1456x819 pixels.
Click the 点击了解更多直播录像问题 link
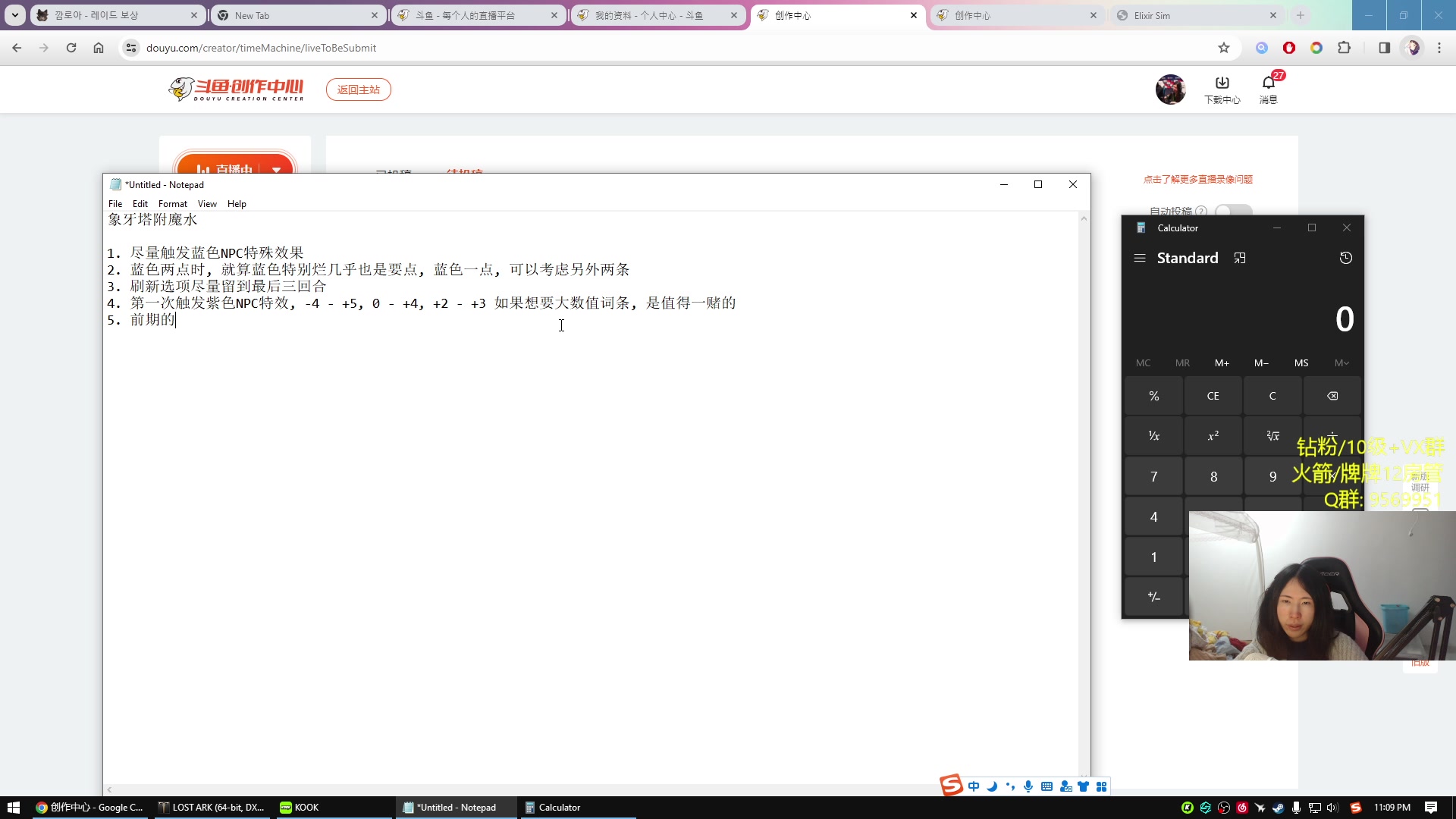click(1198, 180)
